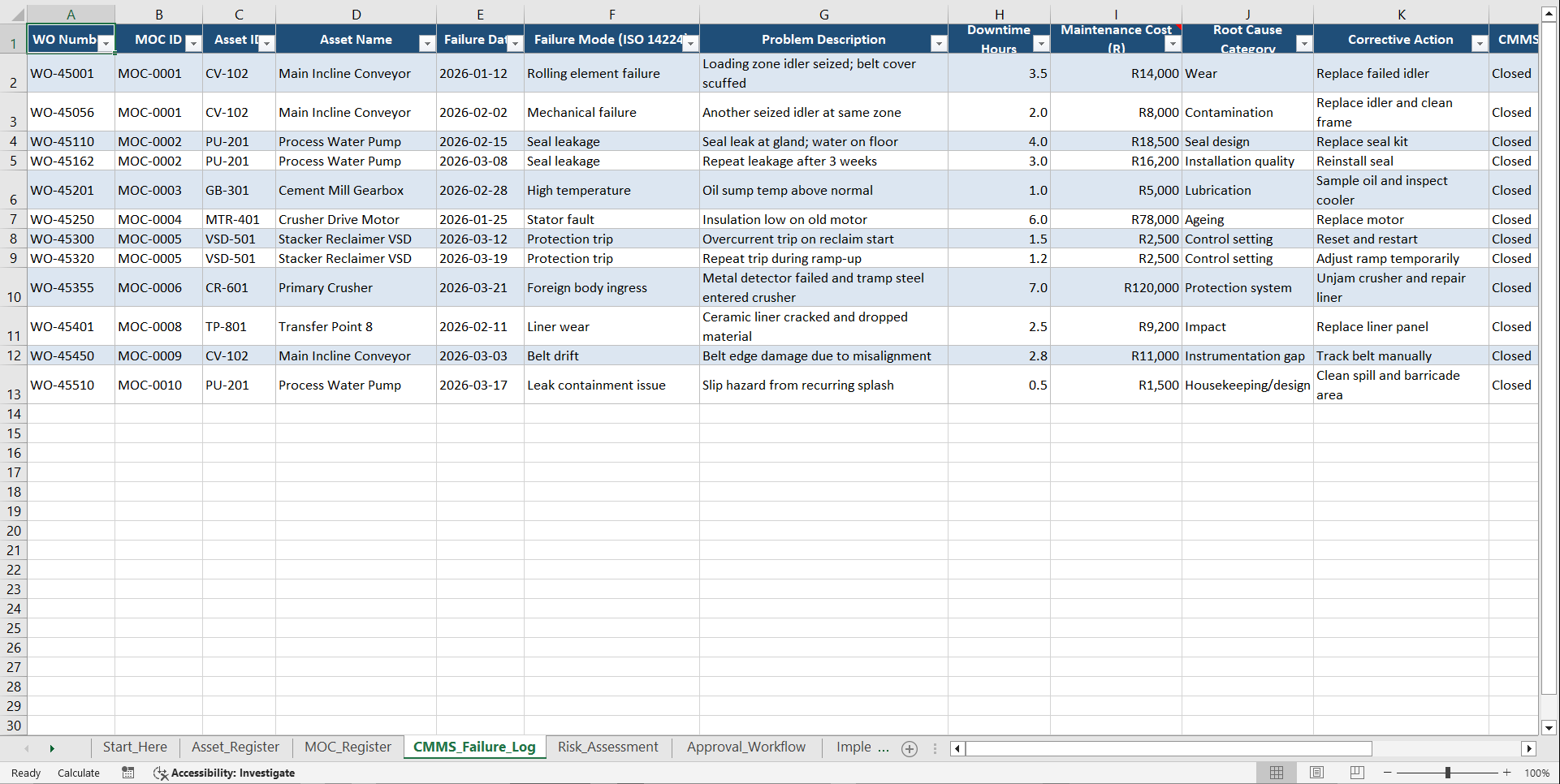The height and width of the screenshot is (784, 1560).
Task: Switch to the Risk_Assessment sheet tab
Action: (x=607, y=747)
